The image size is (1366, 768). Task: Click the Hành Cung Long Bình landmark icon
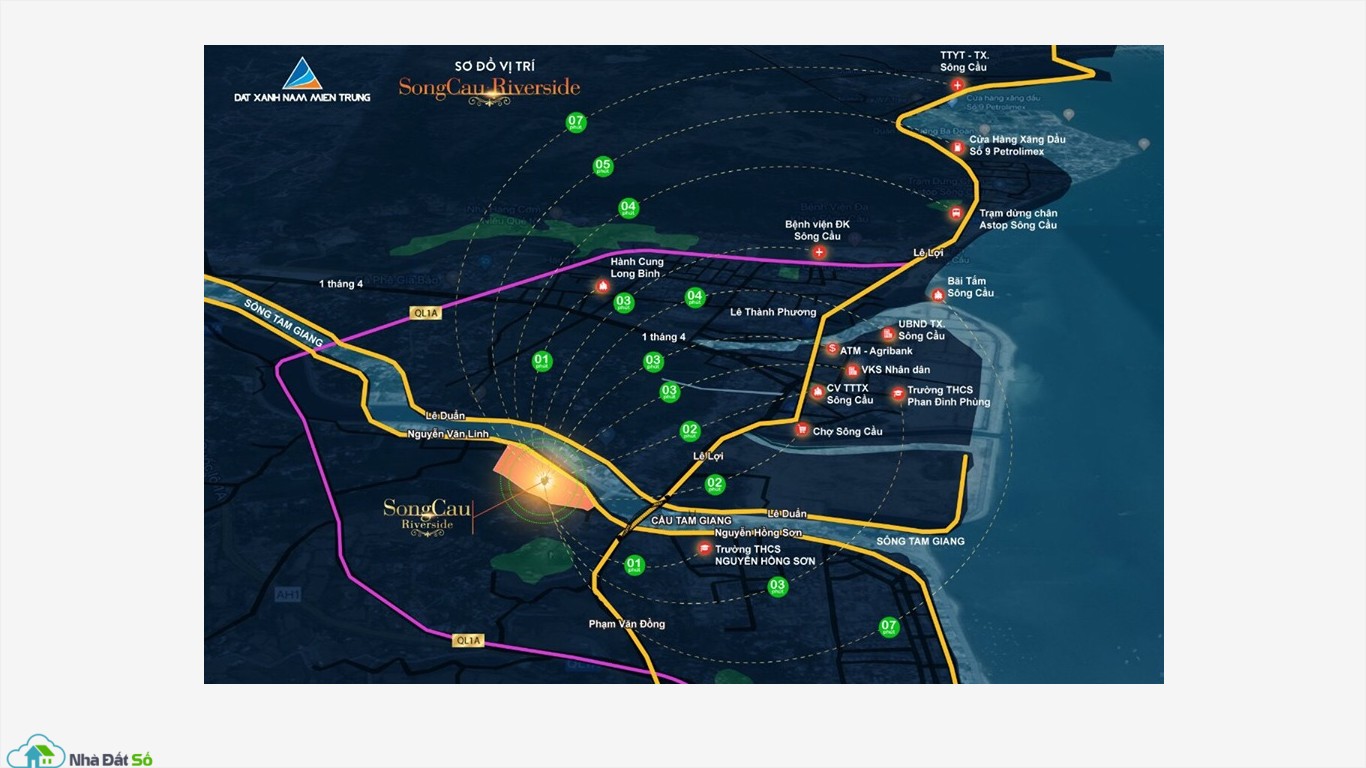(602, 287)
